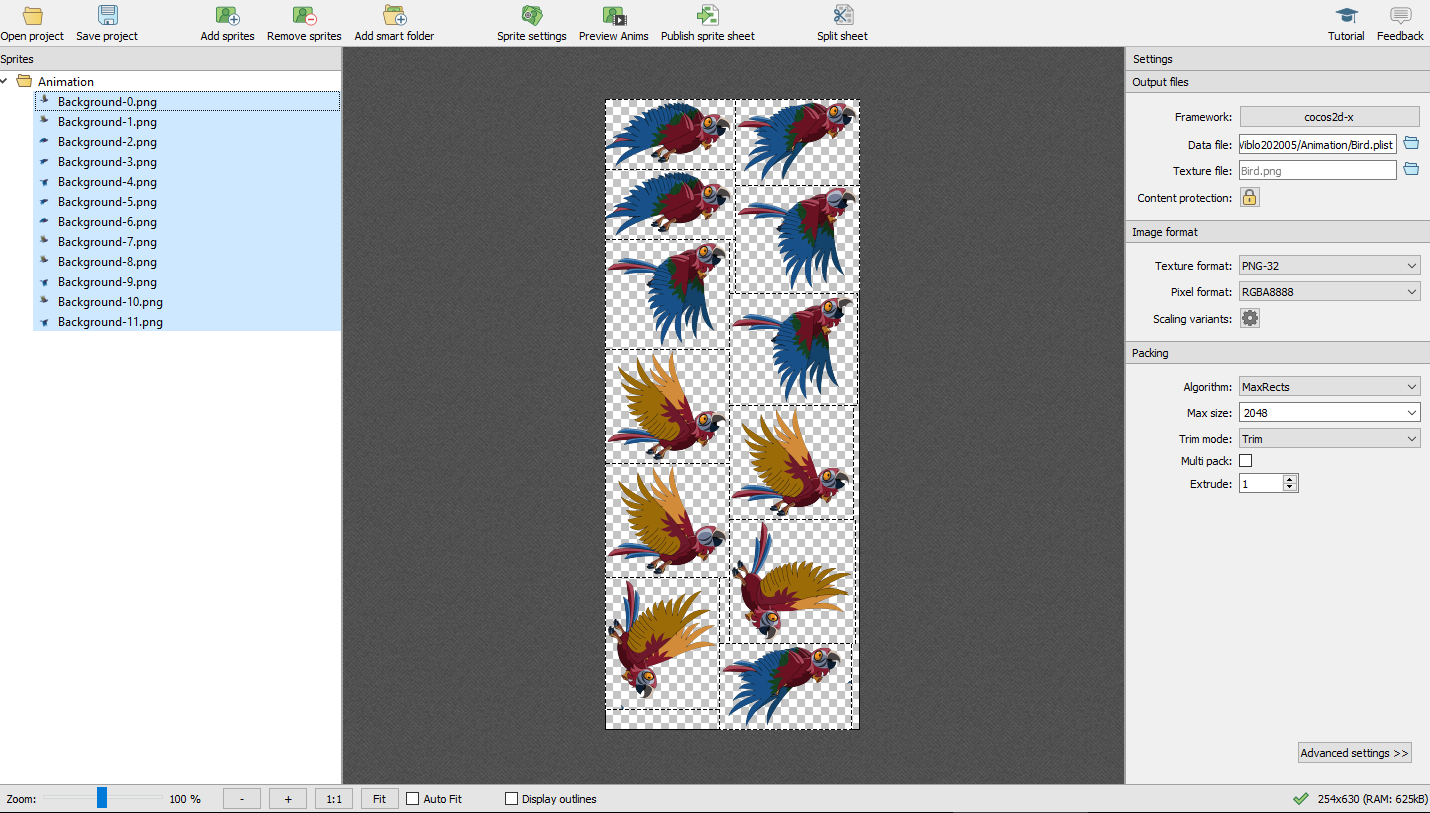Select Background-11.png in sprite list
1430x813 pixels.
click(x=187, y=322)
